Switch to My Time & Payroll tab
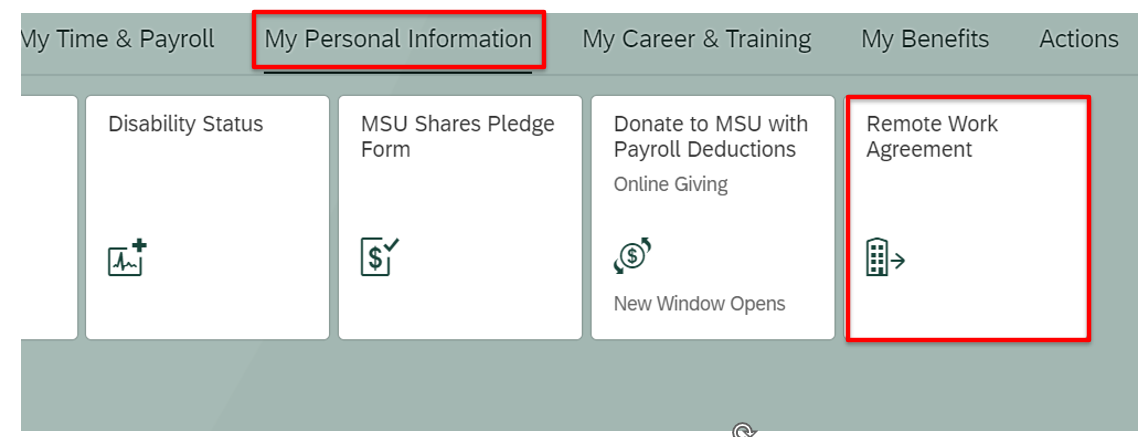This screenshot has height=437, width=1148. (x=117, y=39)
